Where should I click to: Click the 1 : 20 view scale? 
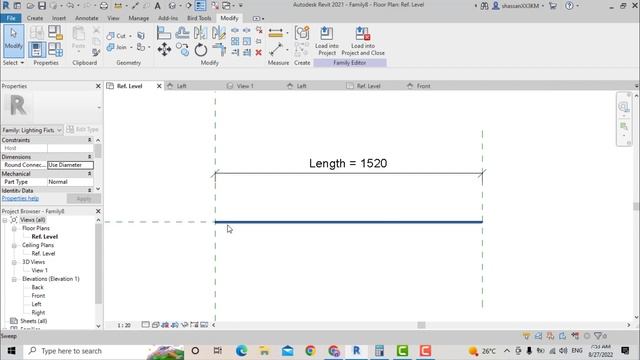click(x=124, y=325)
